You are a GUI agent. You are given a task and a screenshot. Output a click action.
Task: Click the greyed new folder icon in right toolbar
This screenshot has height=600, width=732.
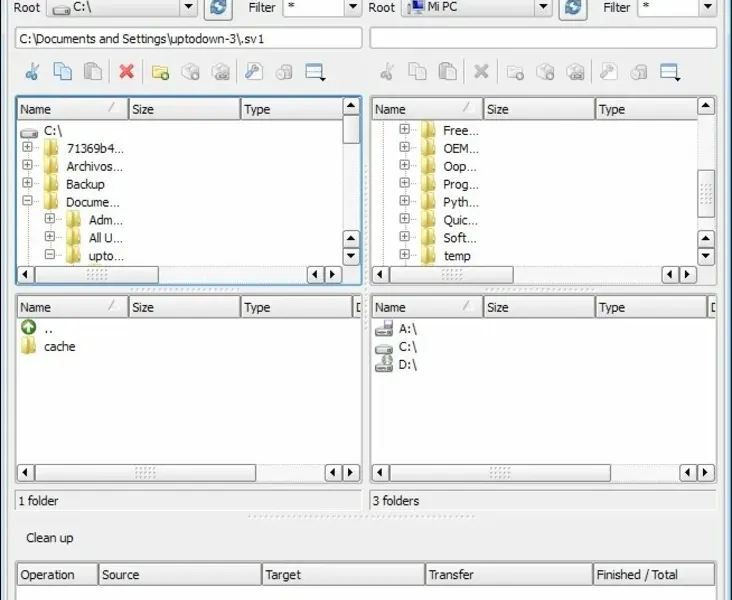coord(515,72)
